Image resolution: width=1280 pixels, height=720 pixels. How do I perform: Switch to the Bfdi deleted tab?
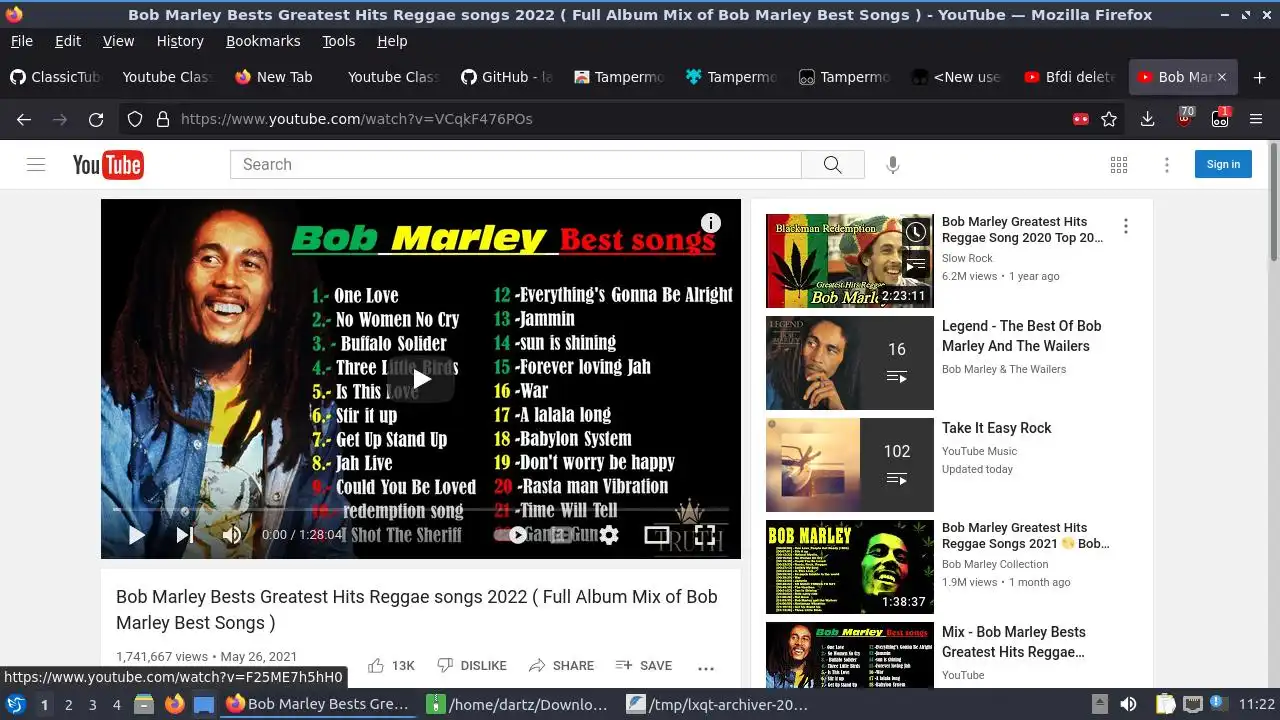point(1070,77)
